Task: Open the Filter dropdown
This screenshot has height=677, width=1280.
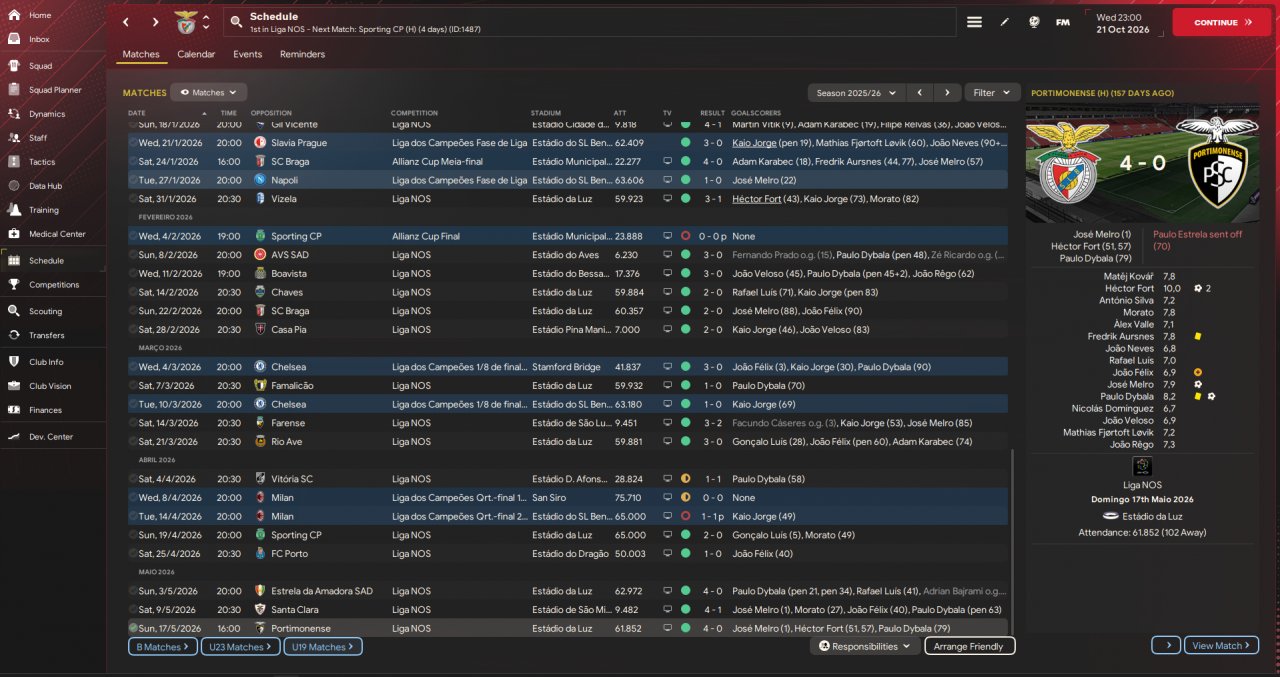Action: tap(992, 92)
